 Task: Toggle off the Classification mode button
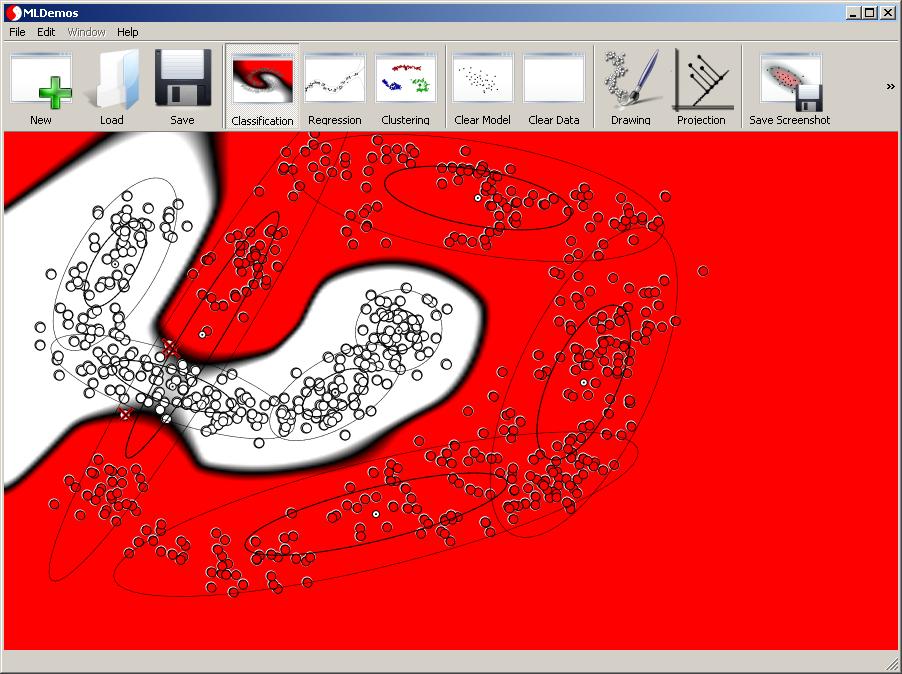click(x=262, y=80)
